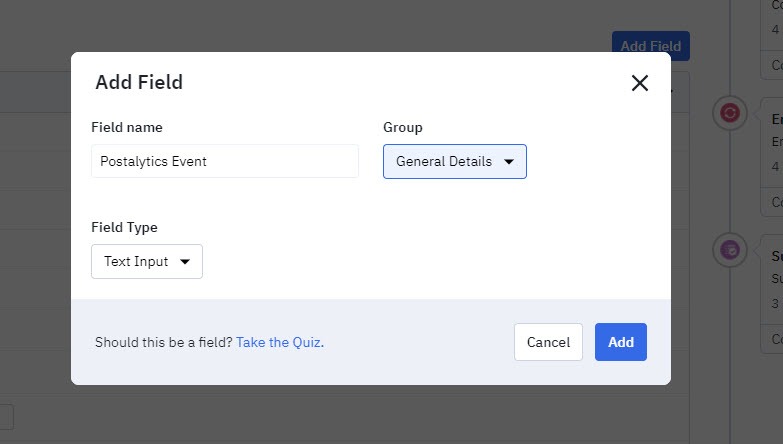The height and width of the screenshot is (444, 783).
Task: Confirm with the blue Add button
Action: pos(621,342)
